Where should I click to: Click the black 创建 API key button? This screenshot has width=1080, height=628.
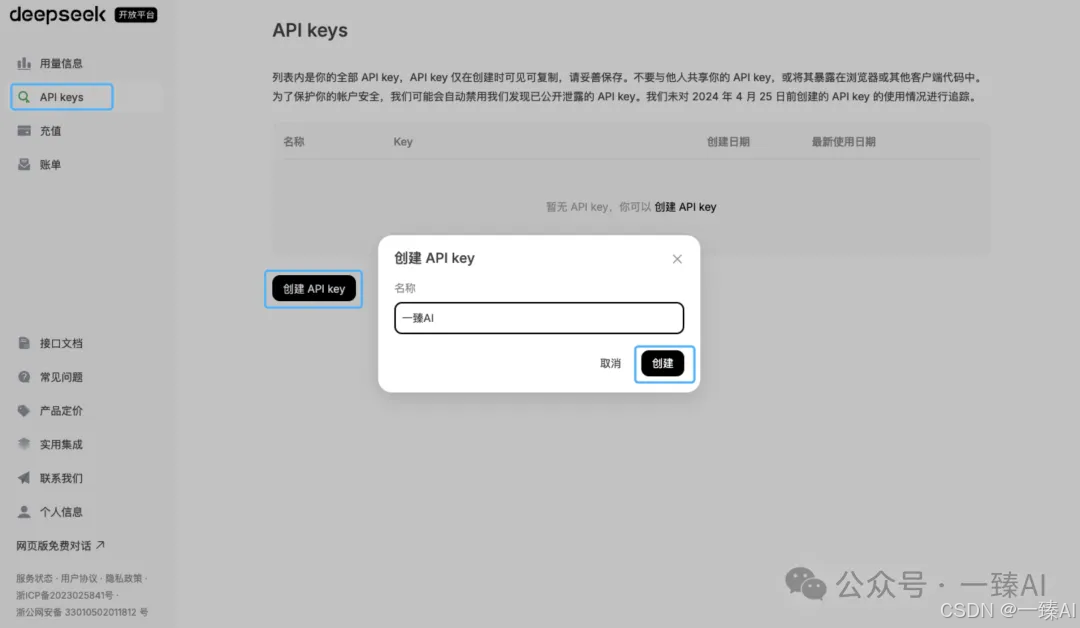(x=314, y=289)
